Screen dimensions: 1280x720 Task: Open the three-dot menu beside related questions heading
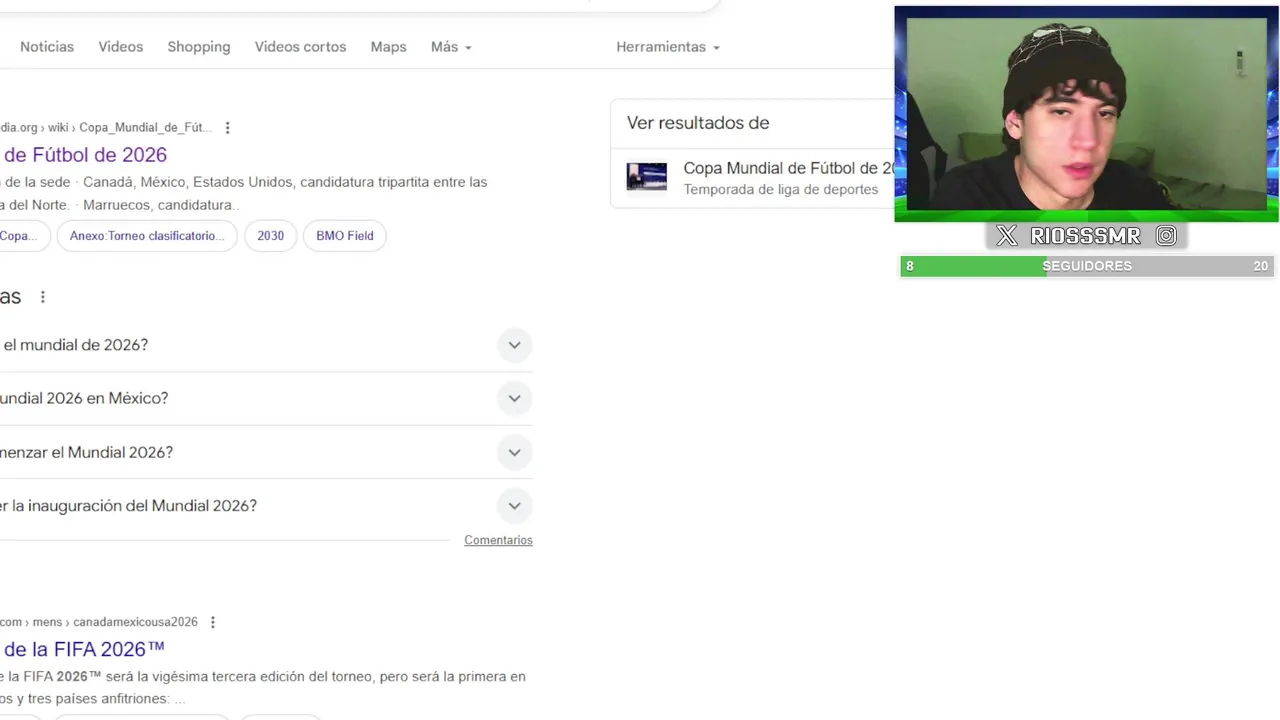(42, 297)
